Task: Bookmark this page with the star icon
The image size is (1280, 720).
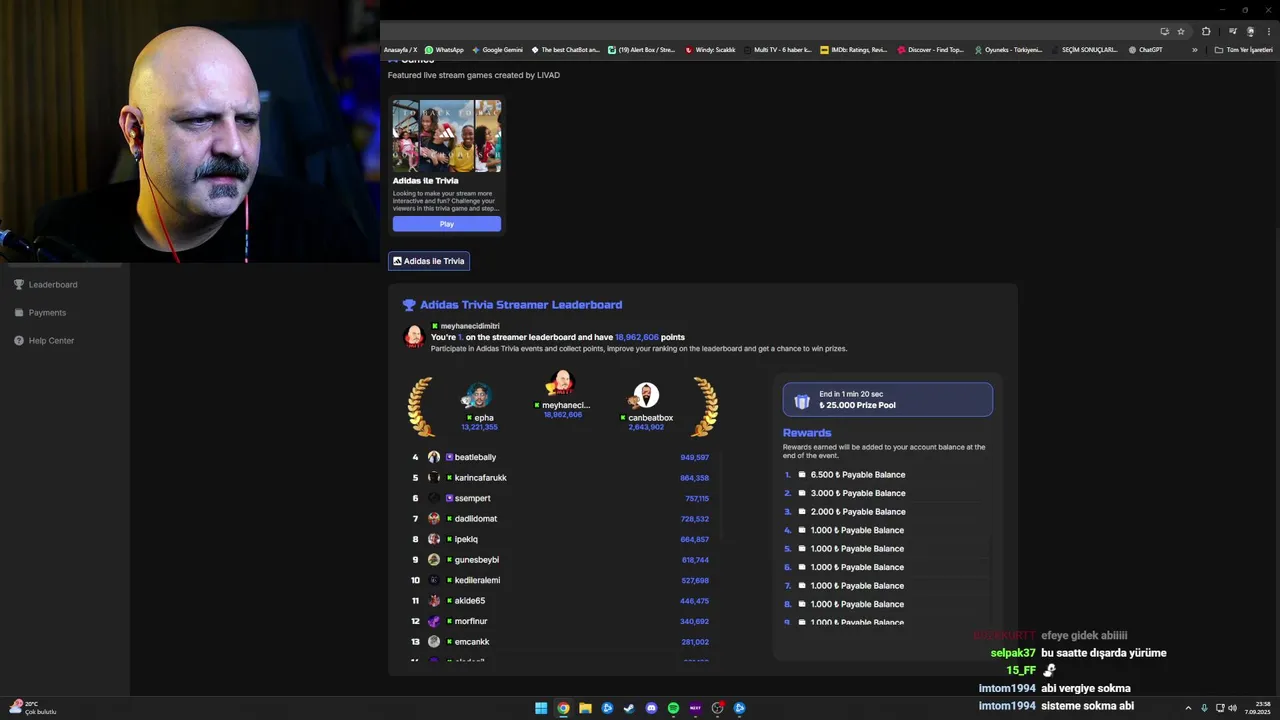Action: [x=1181, y=31]
